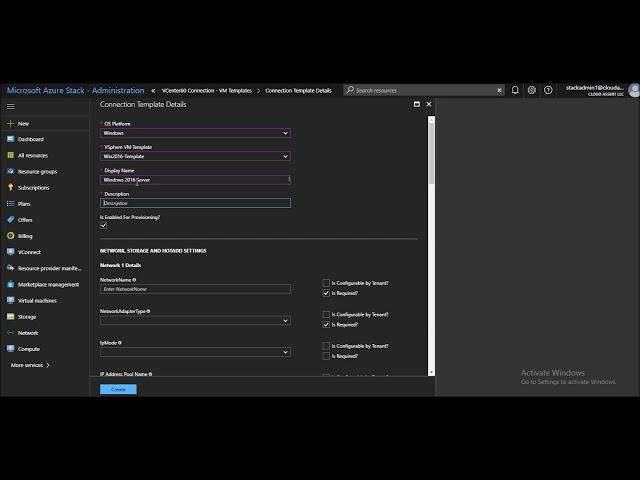This screenshot has height=480, width=640.
Task: Click the blade vertical scrollbar thumb
Action: 431,153
